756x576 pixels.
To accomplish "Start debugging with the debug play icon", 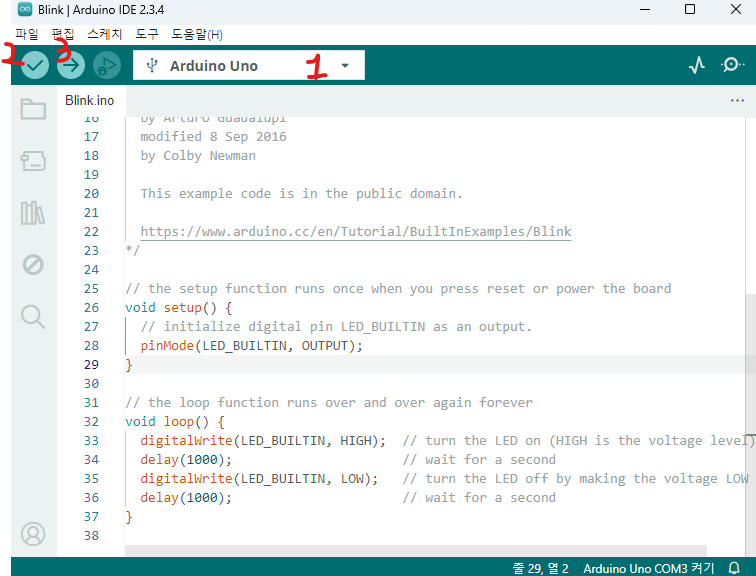I will pos(107,65).
